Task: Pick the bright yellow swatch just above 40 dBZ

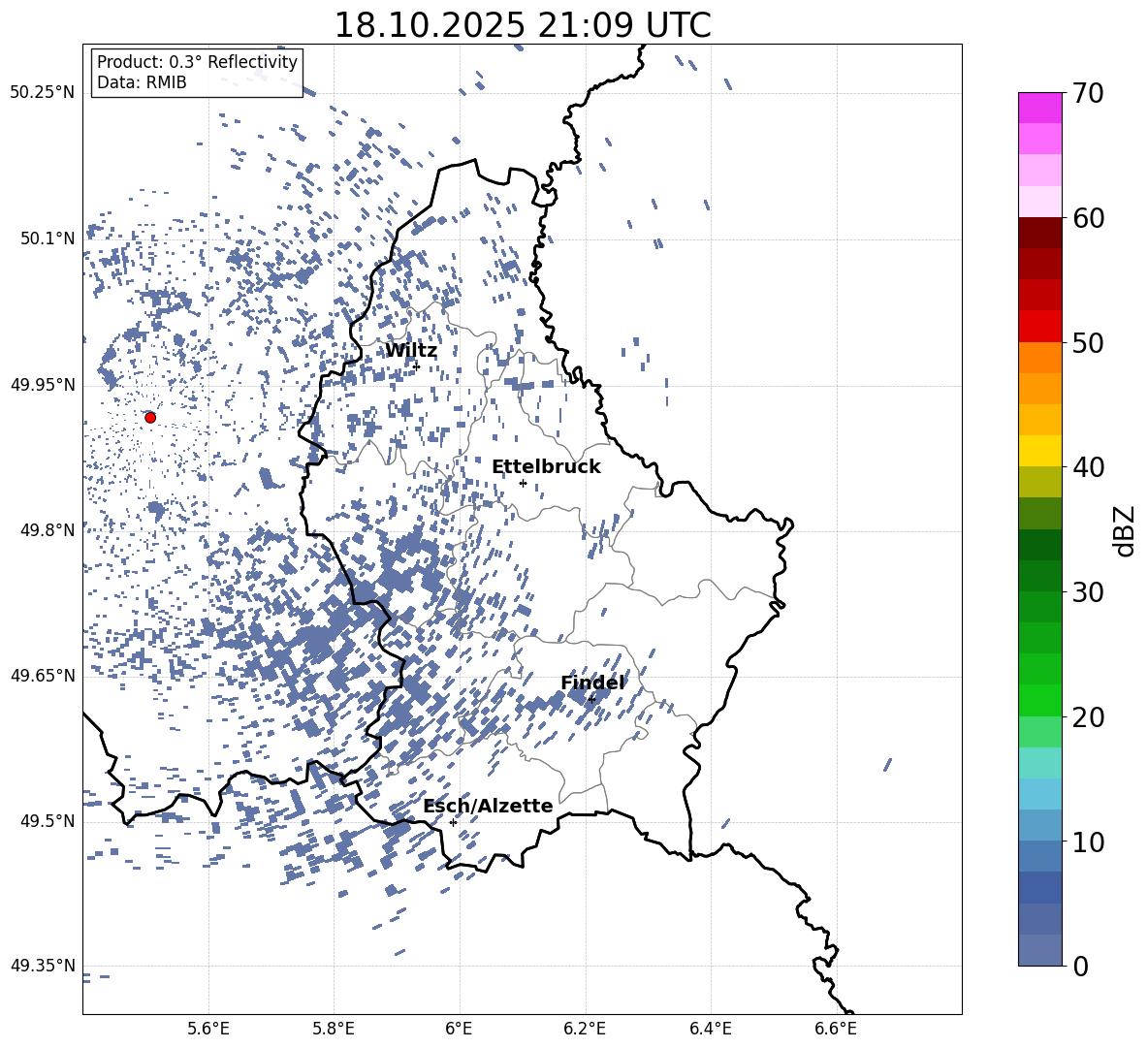Action: click(1040, 451)
